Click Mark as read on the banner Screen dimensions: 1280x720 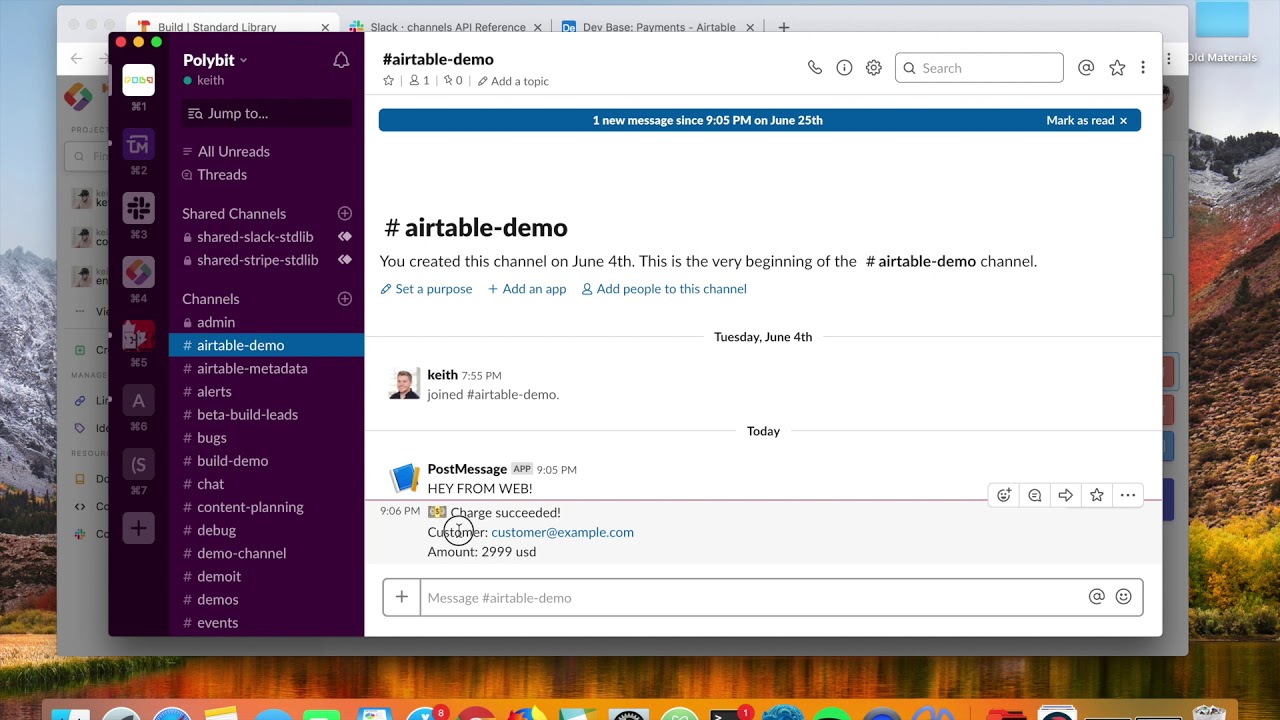pos(1087,120)
